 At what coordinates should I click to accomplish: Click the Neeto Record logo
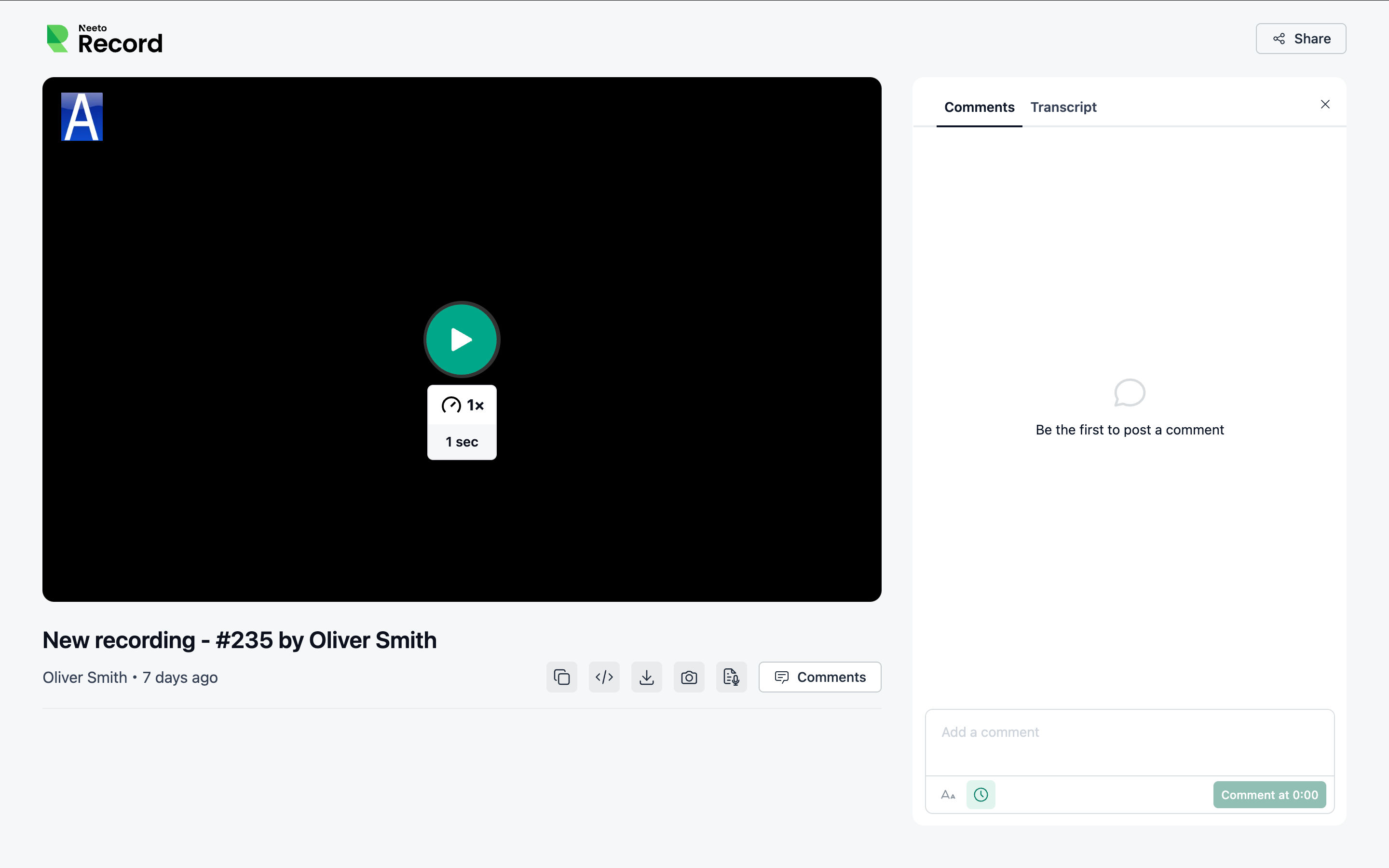pyautogui.click(x=105, y=39)
